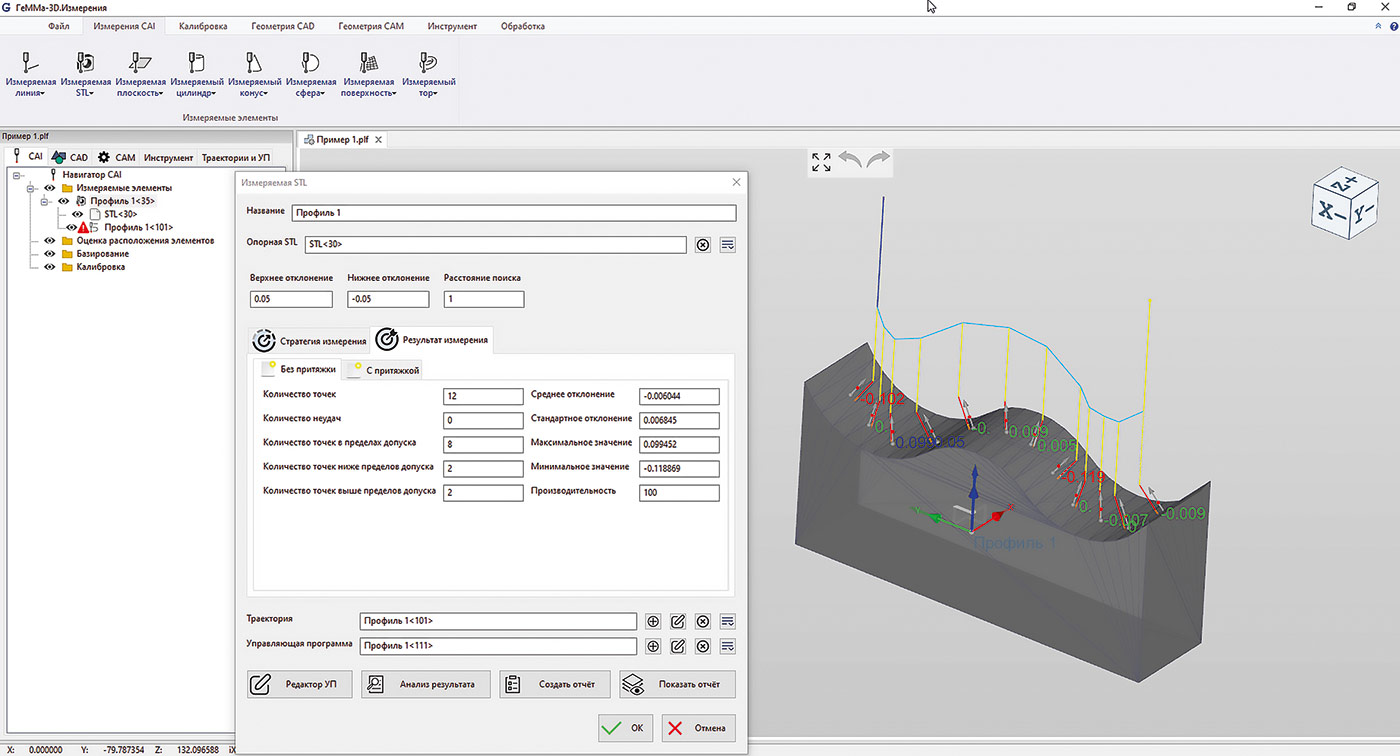Screen dimensions: 1400x756
Task: Add Управляющая программа with plus icon
Action: [653, 646]
